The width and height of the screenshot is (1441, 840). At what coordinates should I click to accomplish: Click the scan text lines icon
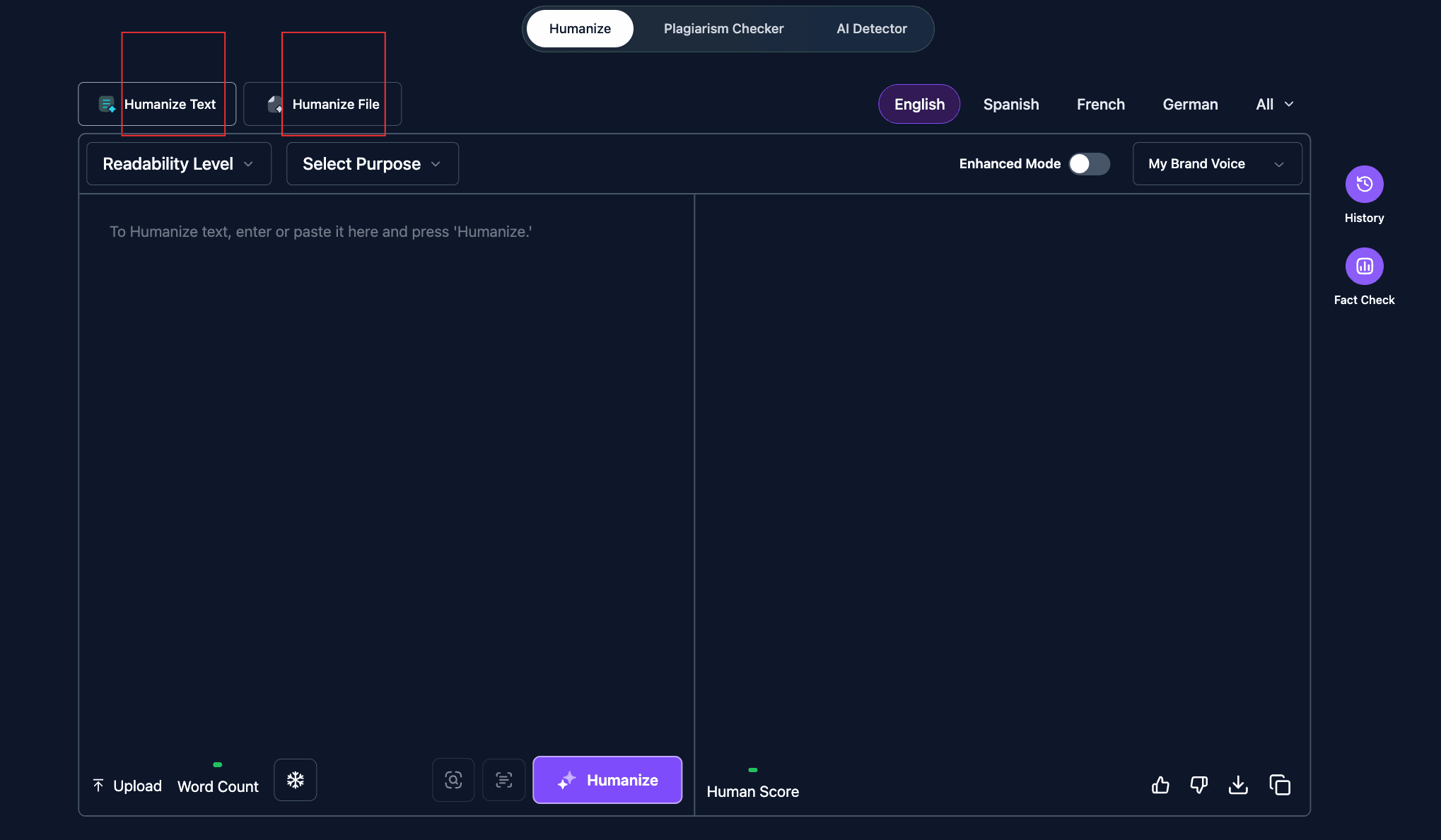pos(503,780)
